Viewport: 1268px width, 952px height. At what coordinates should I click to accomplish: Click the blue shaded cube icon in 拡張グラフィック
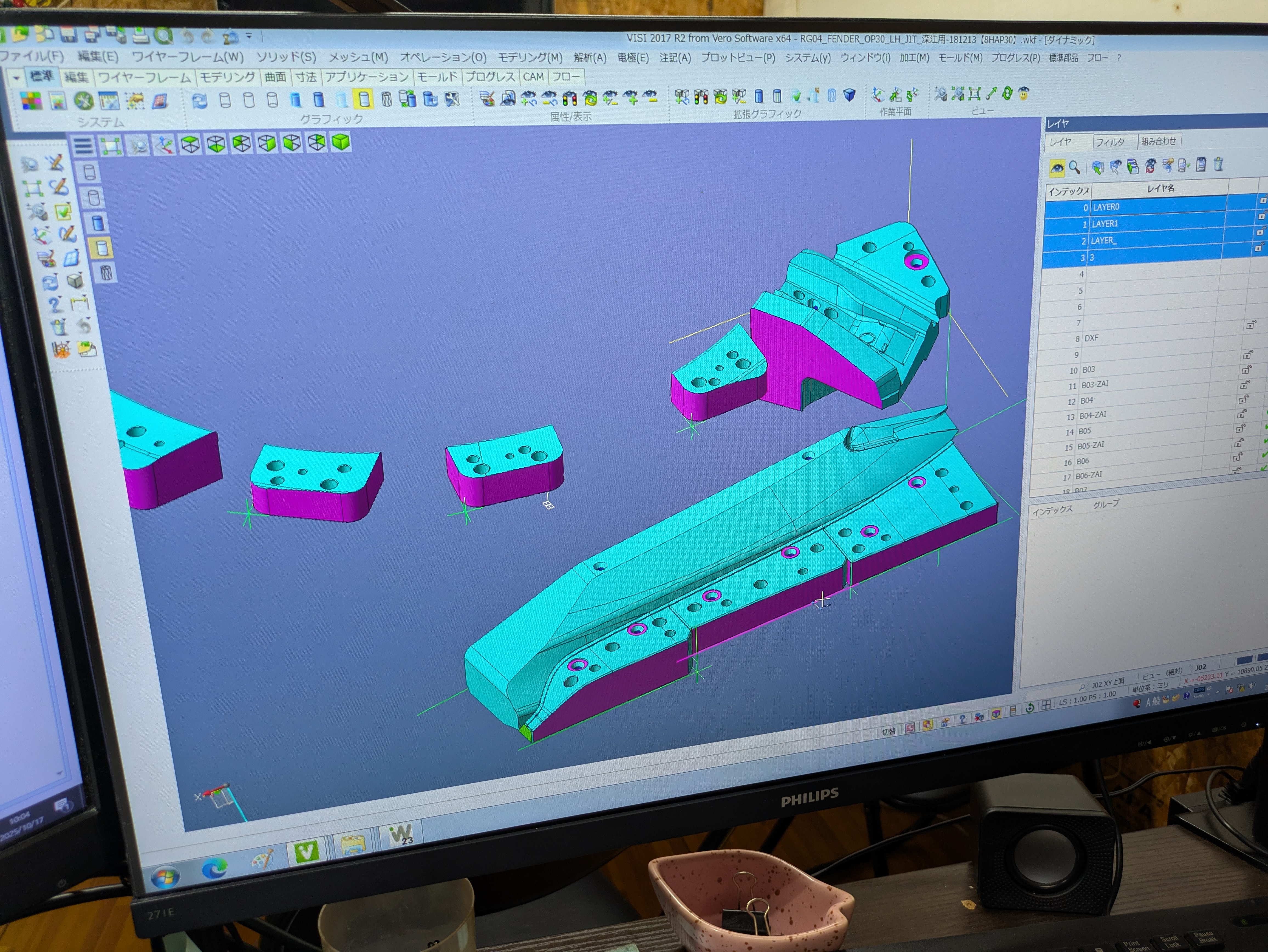[x=850, y=95]
